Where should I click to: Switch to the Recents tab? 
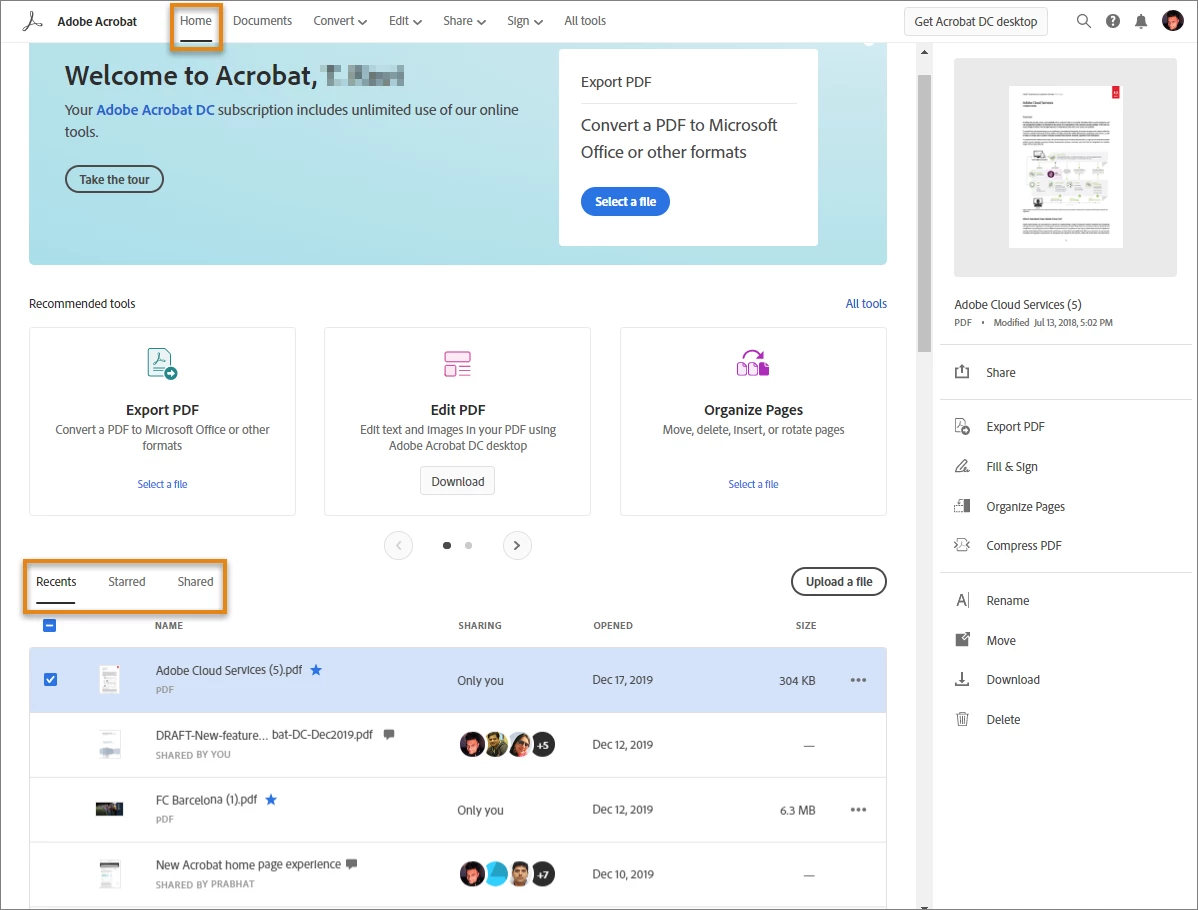pos(56,581)
